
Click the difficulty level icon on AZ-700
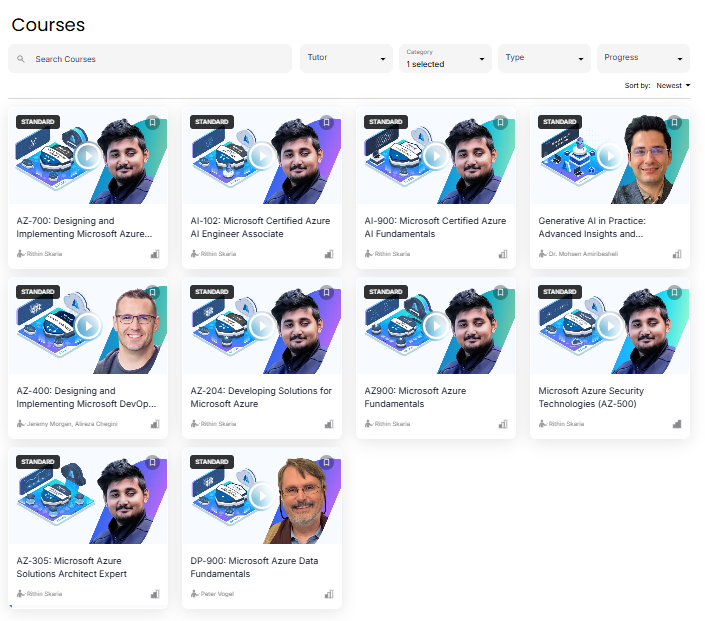(155, 254)
